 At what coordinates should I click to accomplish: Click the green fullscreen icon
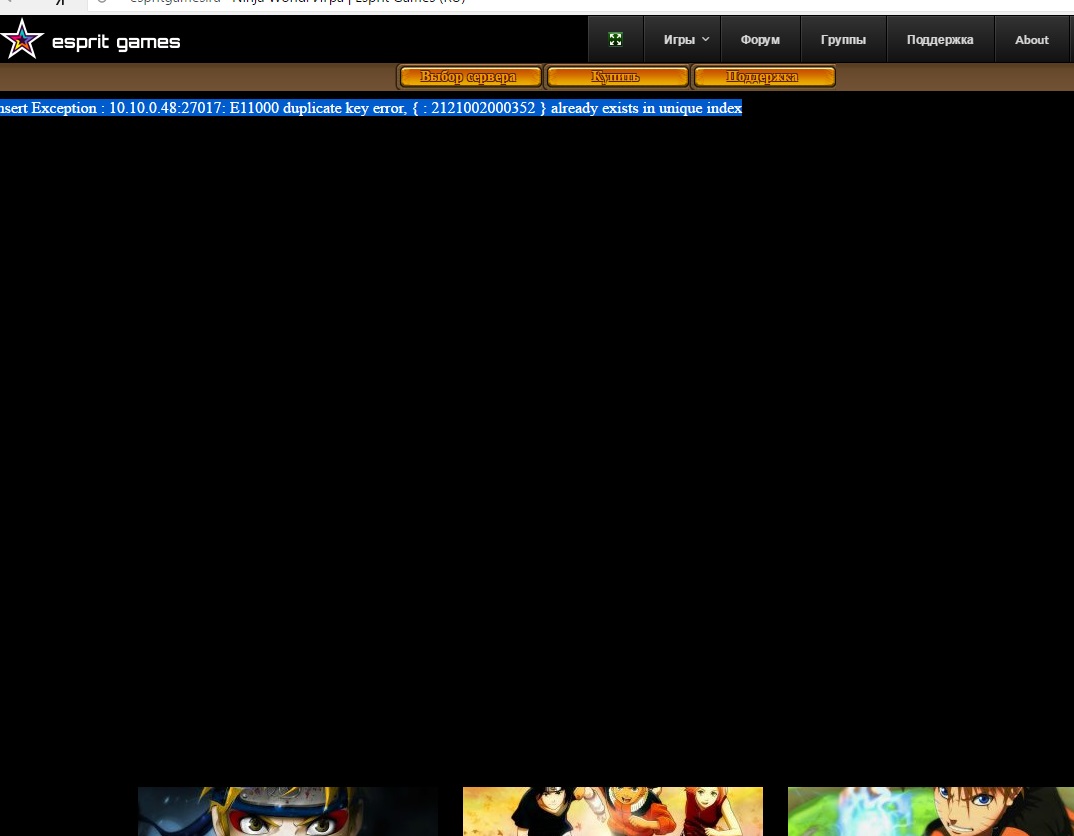click(615, 40)
